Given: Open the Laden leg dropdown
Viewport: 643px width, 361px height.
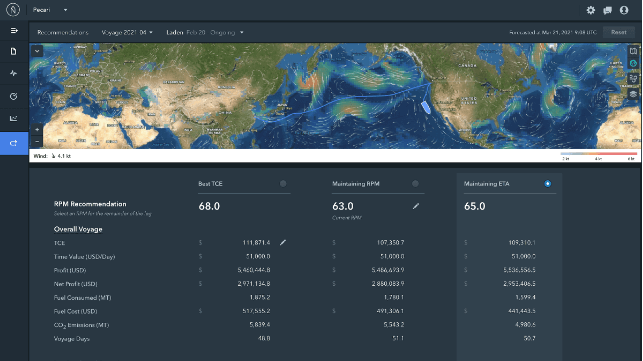Looking at the screenshot, I should [205, 32].
